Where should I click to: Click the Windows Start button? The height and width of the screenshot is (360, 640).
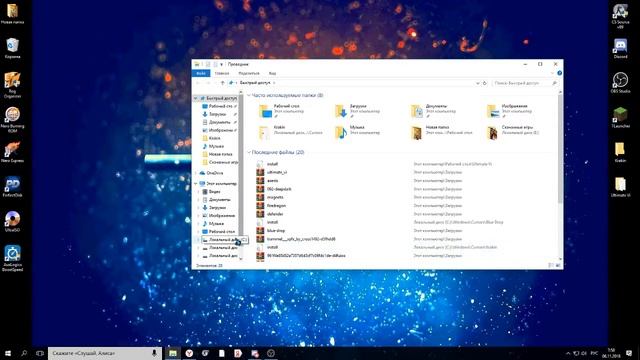click(x=7, y=353)
